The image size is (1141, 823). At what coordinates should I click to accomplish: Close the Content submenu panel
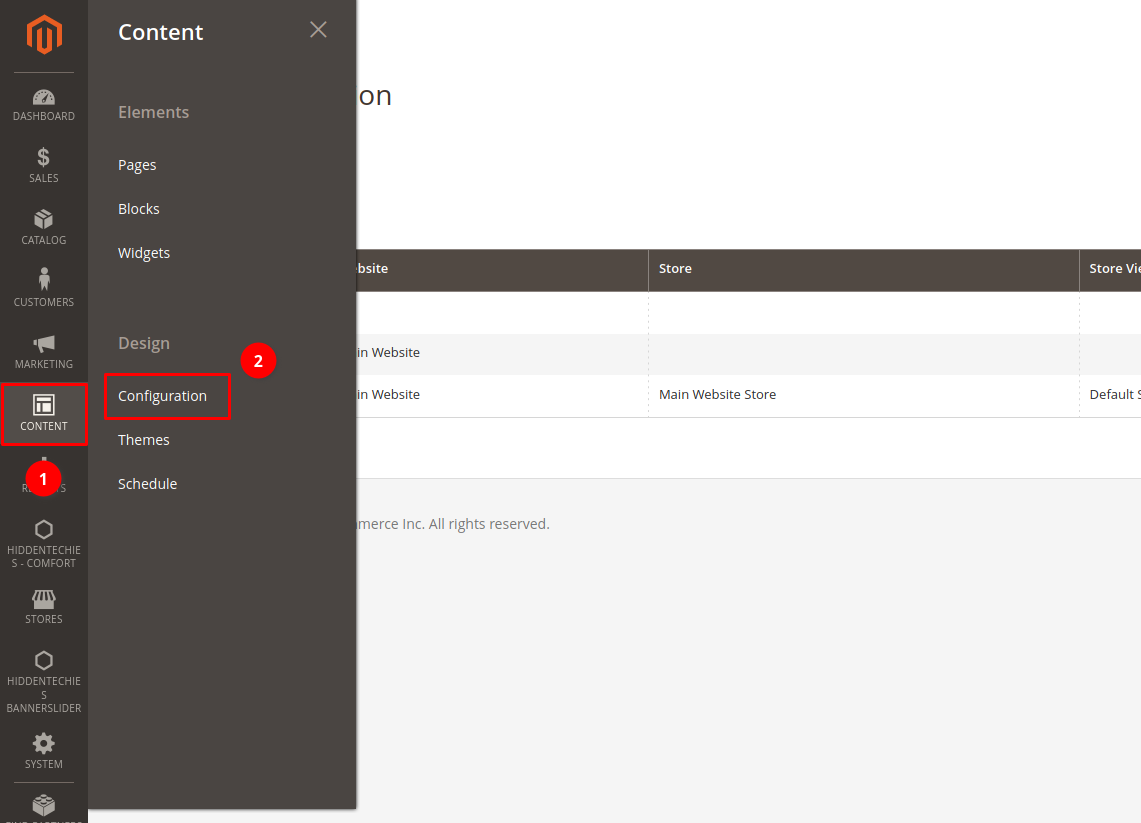(318, 30)
